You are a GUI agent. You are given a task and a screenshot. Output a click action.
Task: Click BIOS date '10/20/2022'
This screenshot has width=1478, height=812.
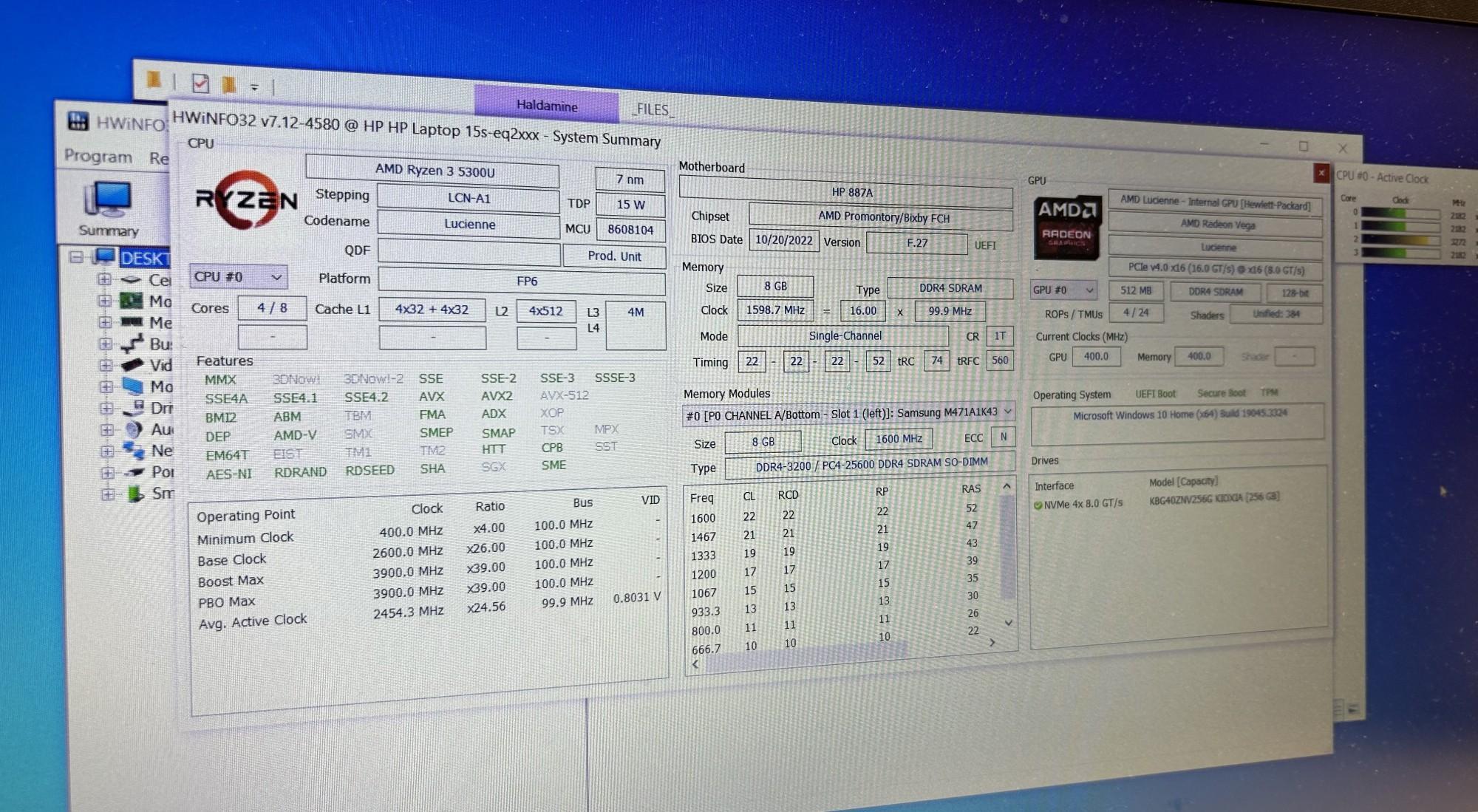(783, 240)
